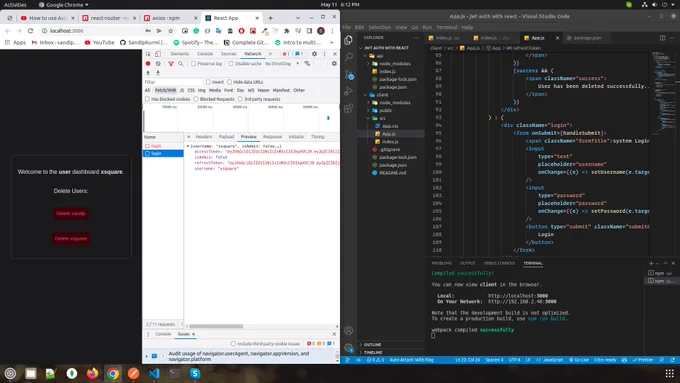The width and height of the screenshot is (680, 383).
Task: Reload the localhost page in Chrome
Action: [30, 31]
